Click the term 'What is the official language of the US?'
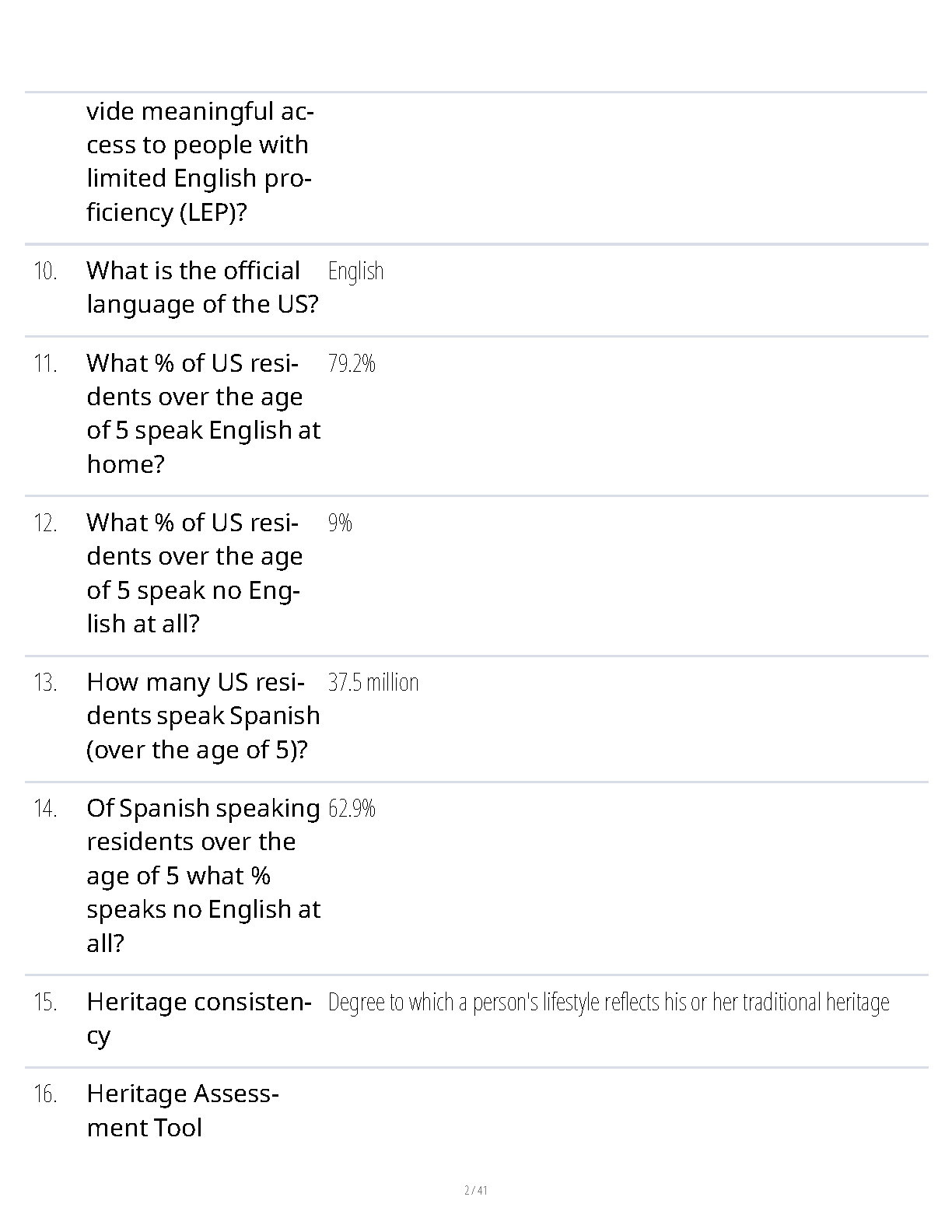The width and height of the screenshot is (952, 1232). (202, 287)
